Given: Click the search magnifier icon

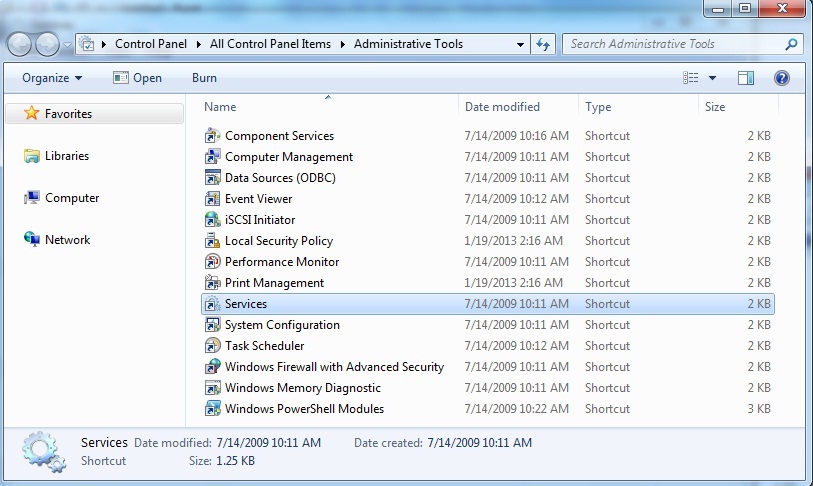Looking at the screenshot, I should [791, 44].
